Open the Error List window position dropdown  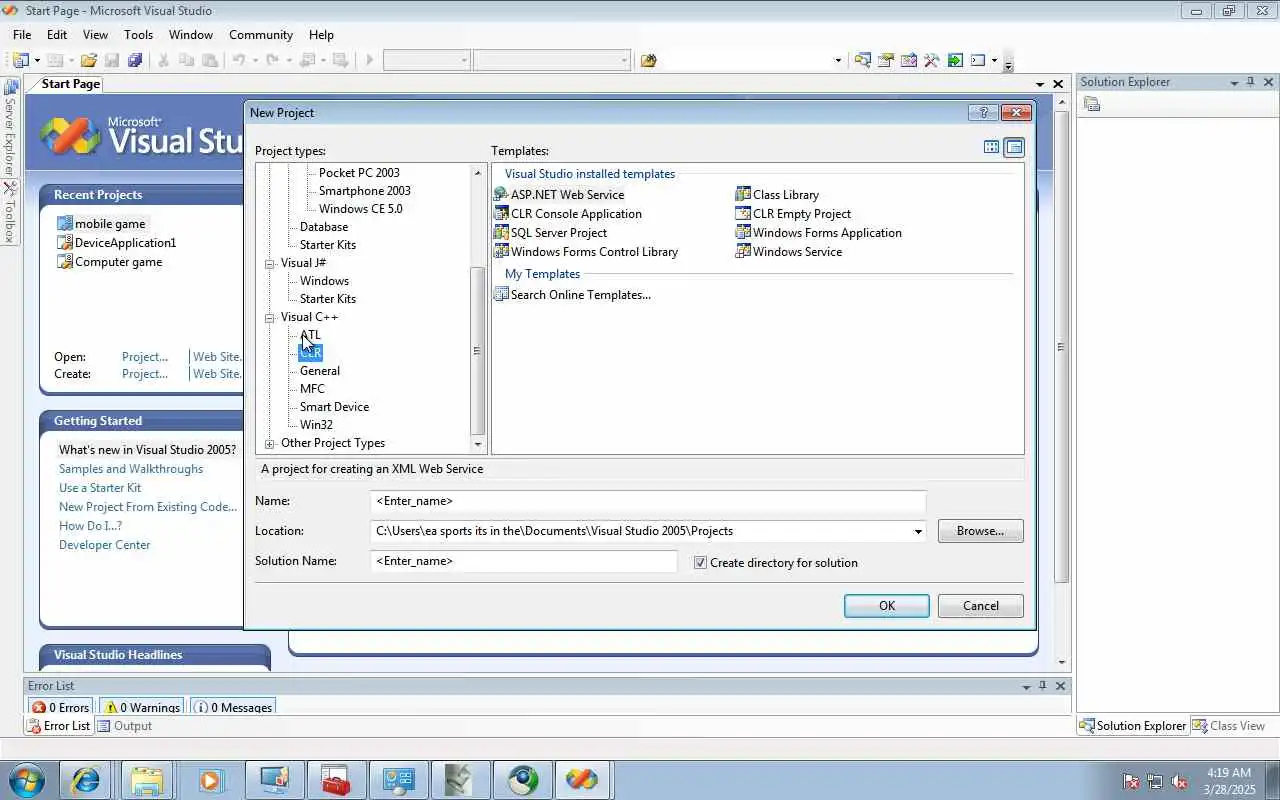1026,686
